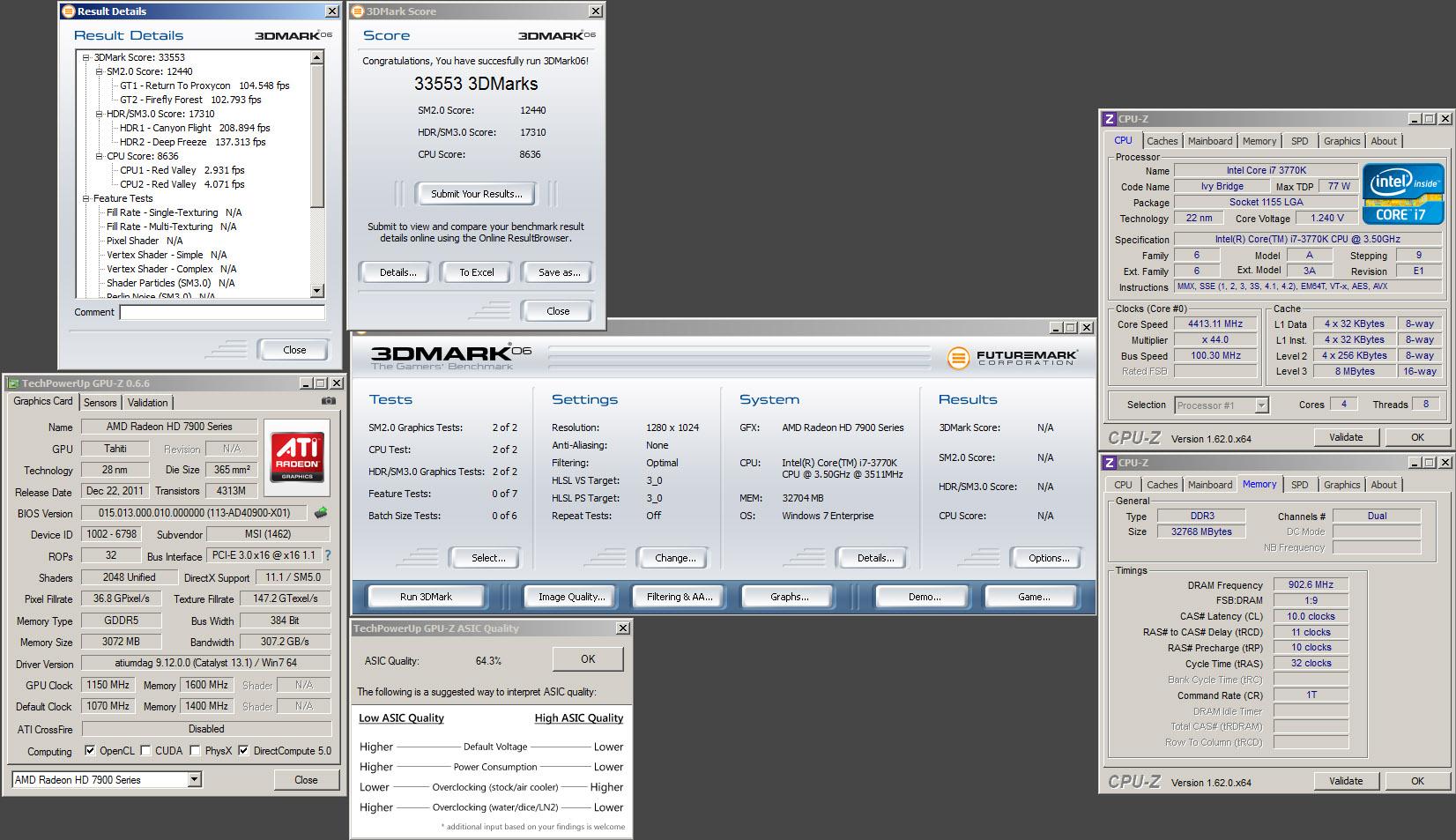Select the GT1 - Return To Proxycon row

tap(204, 85)
